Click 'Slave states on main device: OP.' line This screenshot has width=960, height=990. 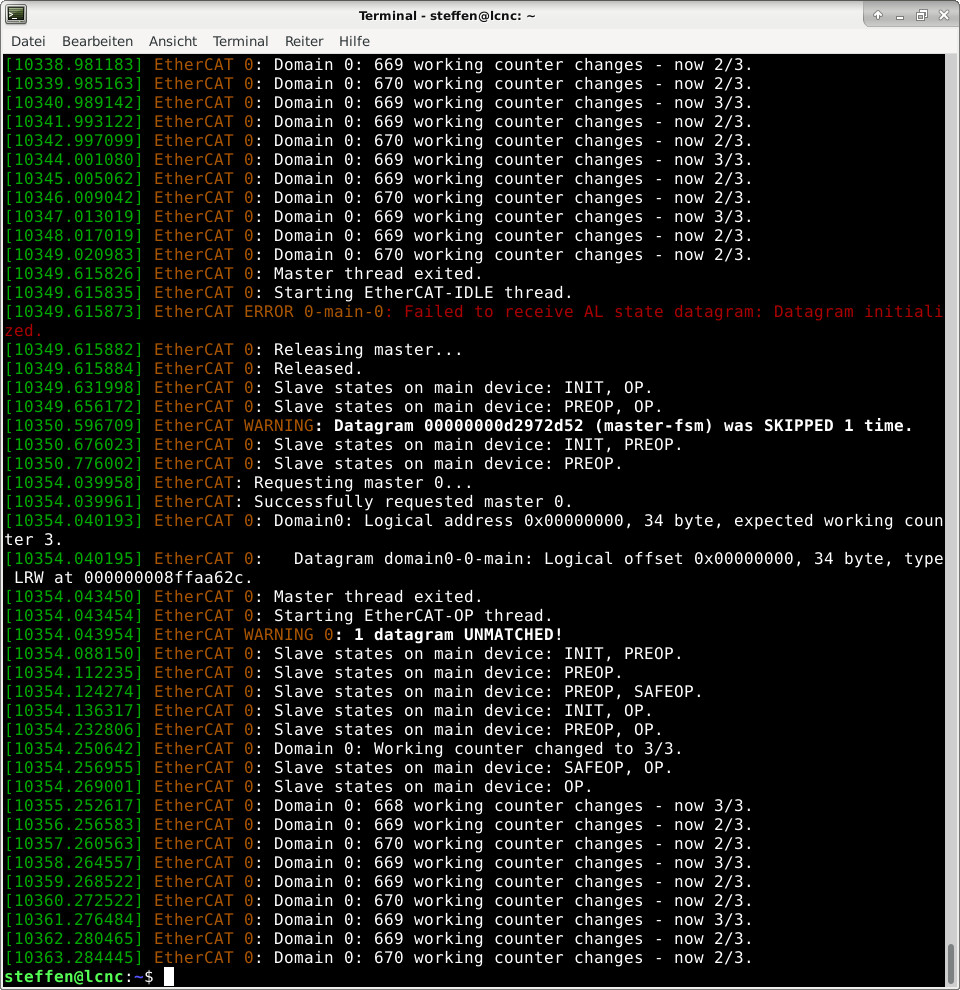[x=299, y=787]
